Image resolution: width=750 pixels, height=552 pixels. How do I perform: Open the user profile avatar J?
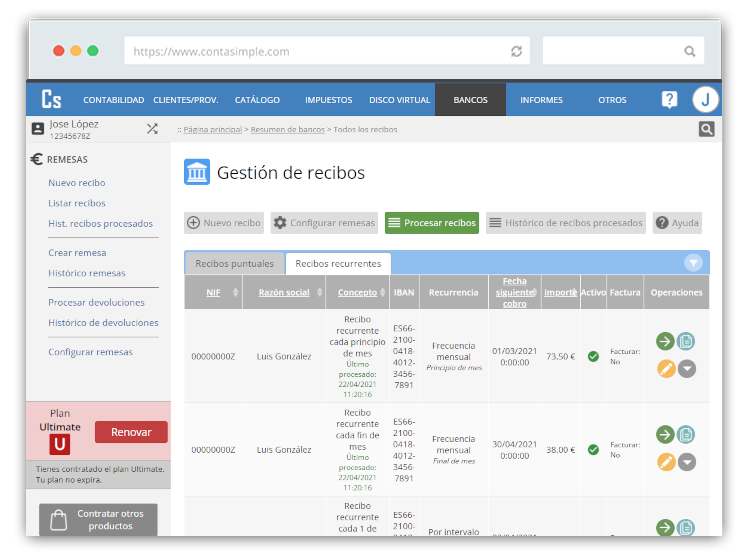706,99
